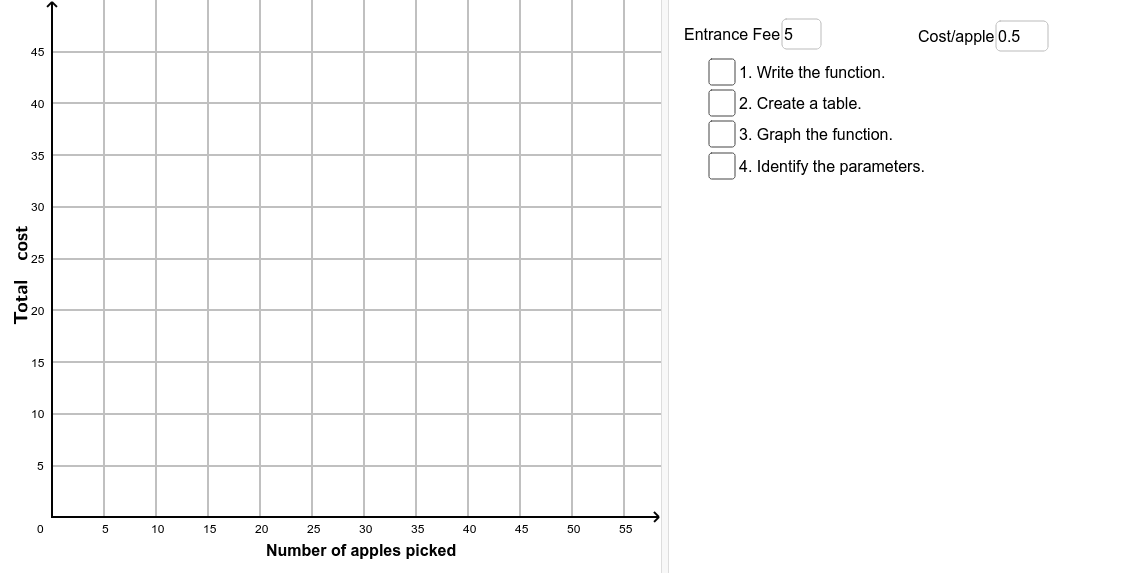Click the origin 0 label
Screen dimensions: 1141x575
[x=40, y=529]
